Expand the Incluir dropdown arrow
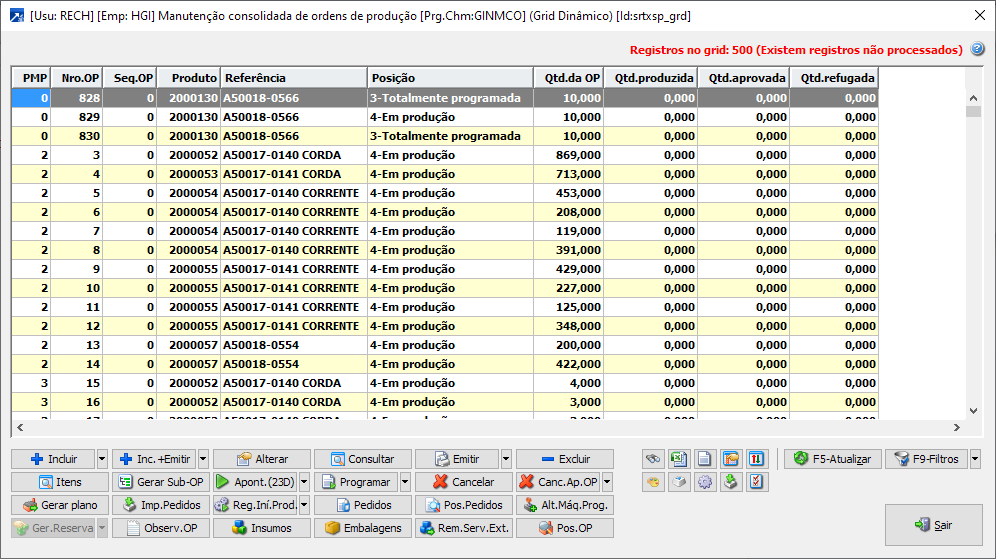 click(x=102, y=459)
